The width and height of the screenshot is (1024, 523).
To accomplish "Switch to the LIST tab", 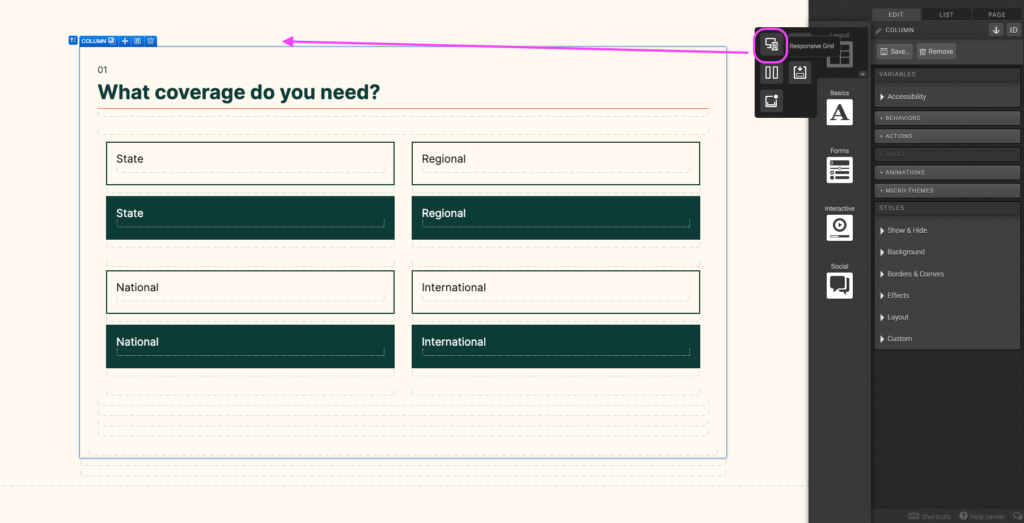I will [x=946, y=14].
